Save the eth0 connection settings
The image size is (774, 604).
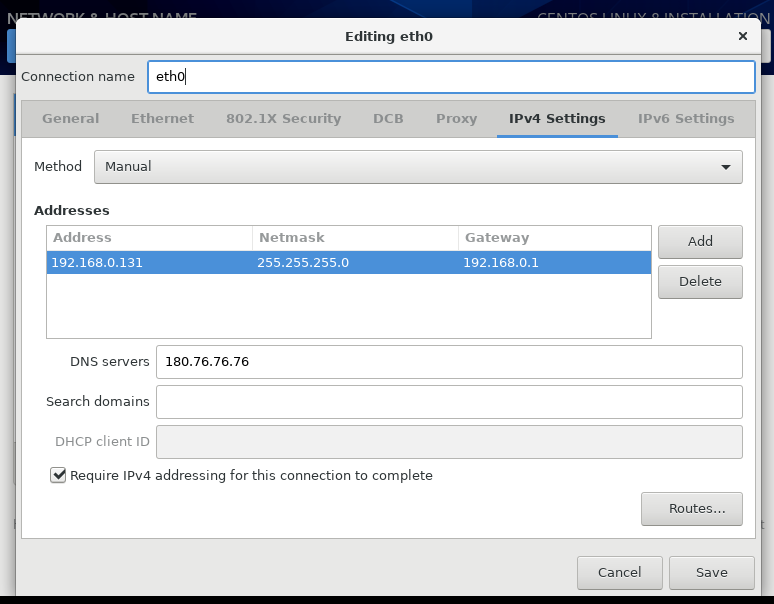point(712,573)
